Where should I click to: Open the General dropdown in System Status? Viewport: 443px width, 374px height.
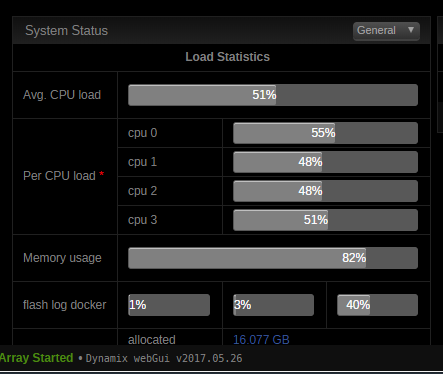click(x=386, y=31)
